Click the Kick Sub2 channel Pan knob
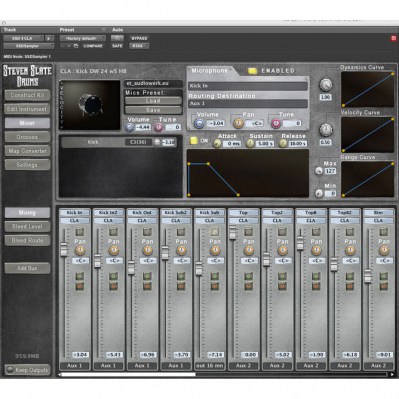The height and width of the screenshot is (399, 399). [x=181, y=250]
